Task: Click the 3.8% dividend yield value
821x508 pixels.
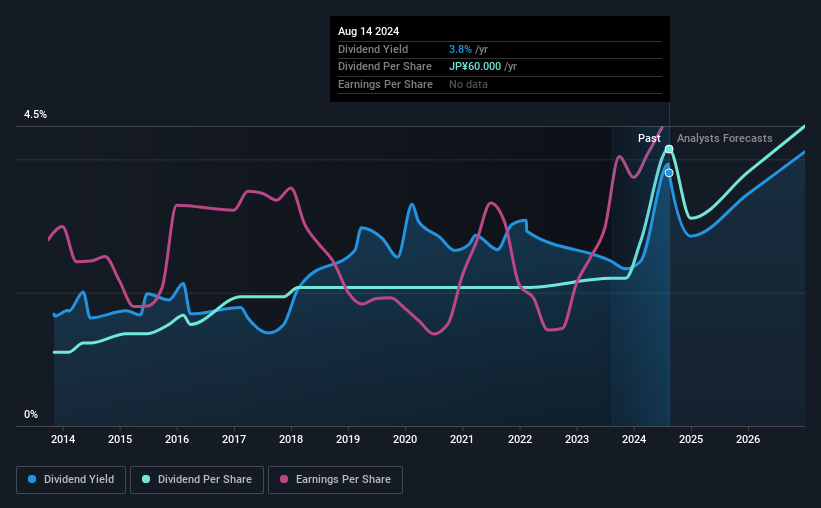Action: tap(460, 49)
